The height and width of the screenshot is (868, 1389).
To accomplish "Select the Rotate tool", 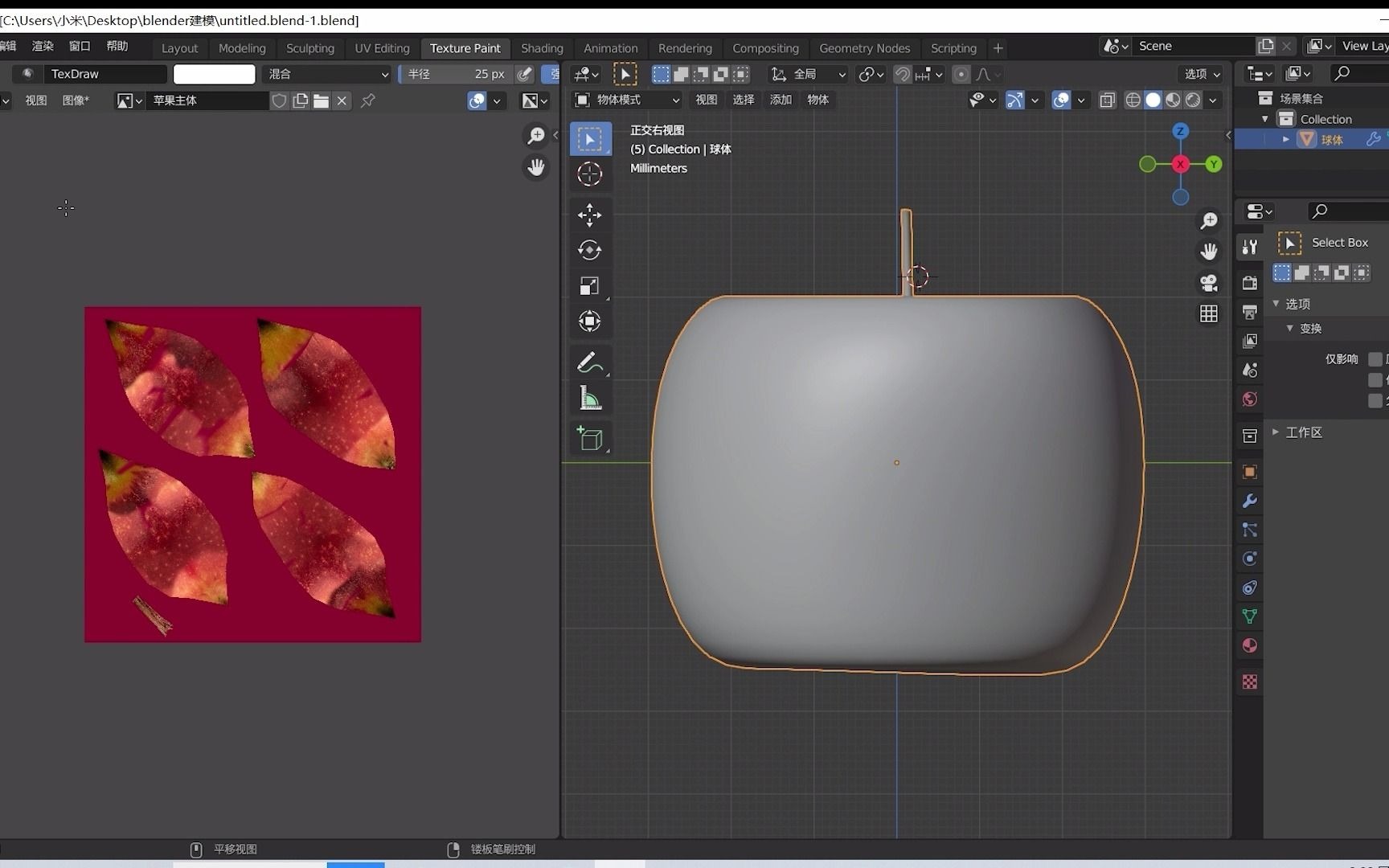I will pos(590,250).
